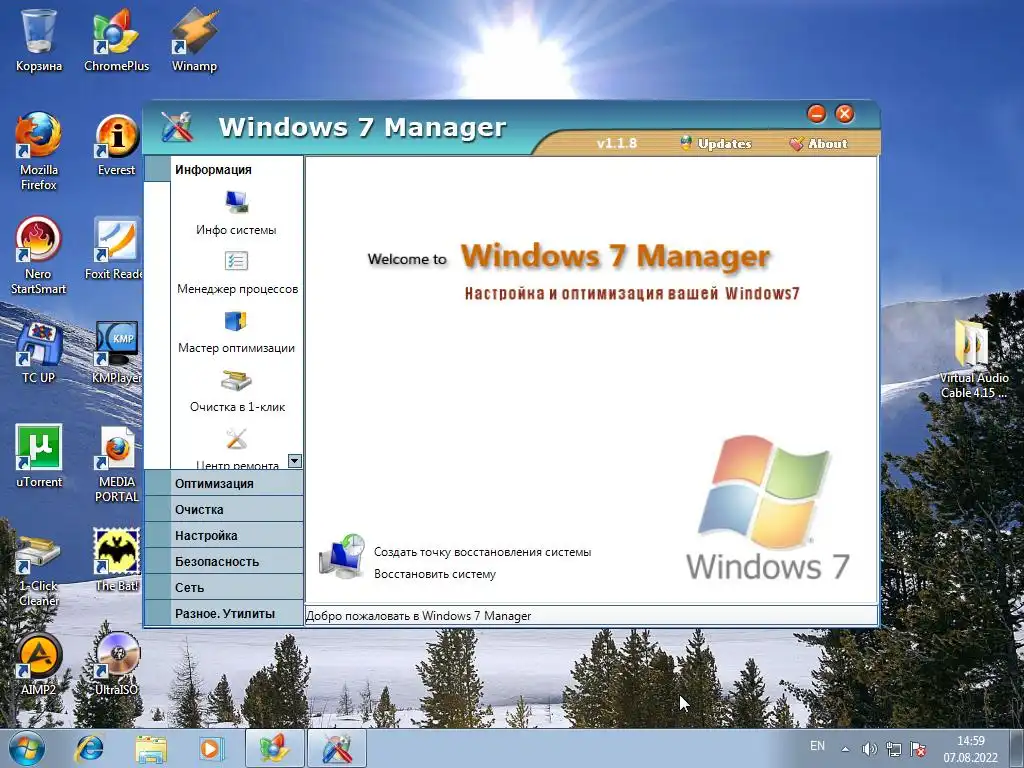Open Windows Media Player taskbar icon
The height and width of the screenshot is (768, 1024).
tap(210, 748)
